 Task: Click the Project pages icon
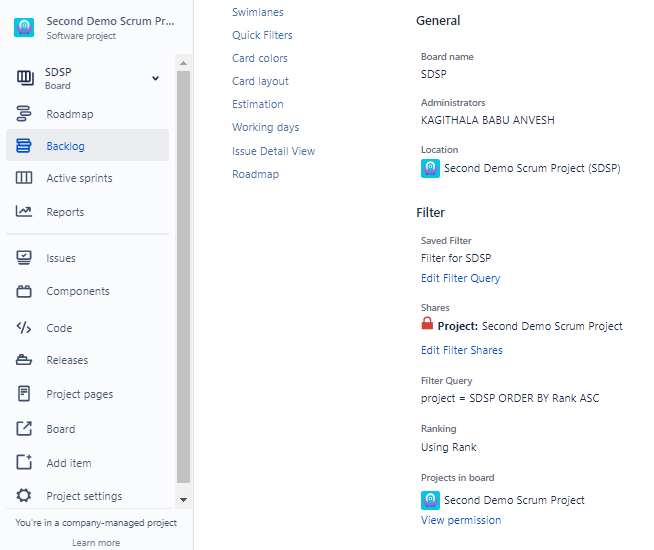click(x=24, y=394)
